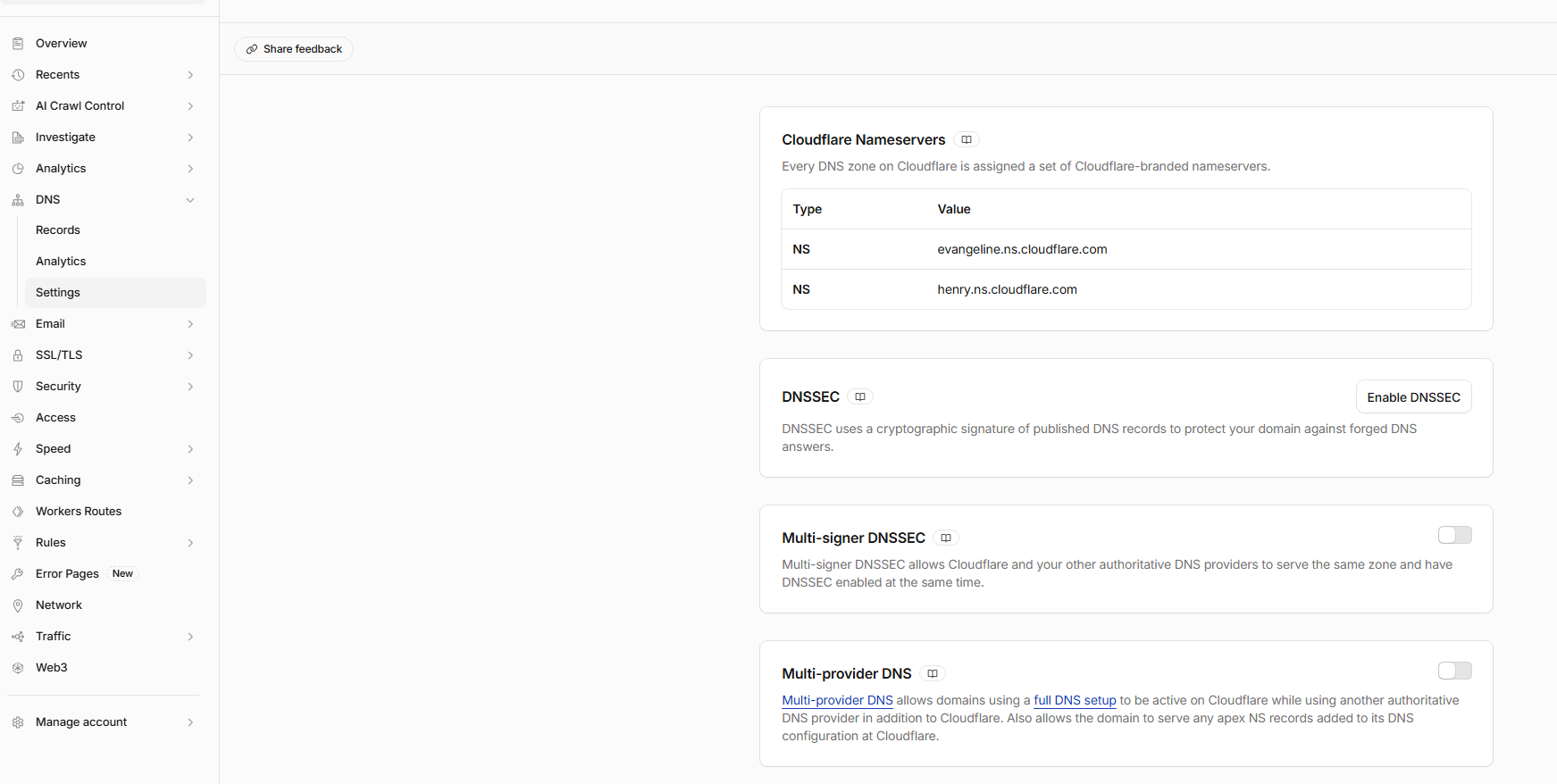
Task: Open docs icon beside Cloudflare Nameservers
Action: [x=967, y=140]
